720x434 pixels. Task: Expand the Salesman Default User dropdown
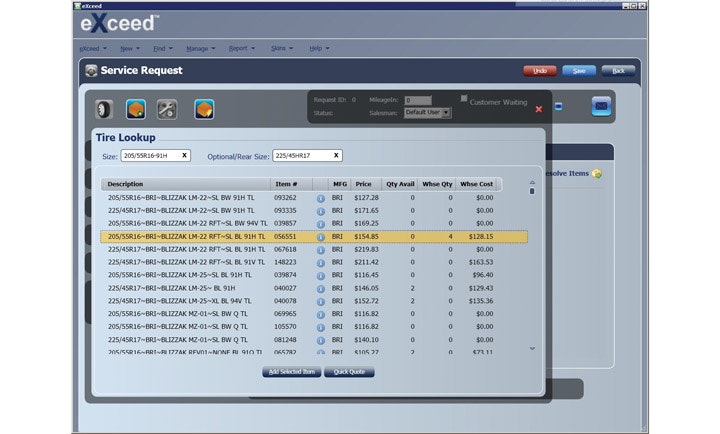click(x=446, y=113)
